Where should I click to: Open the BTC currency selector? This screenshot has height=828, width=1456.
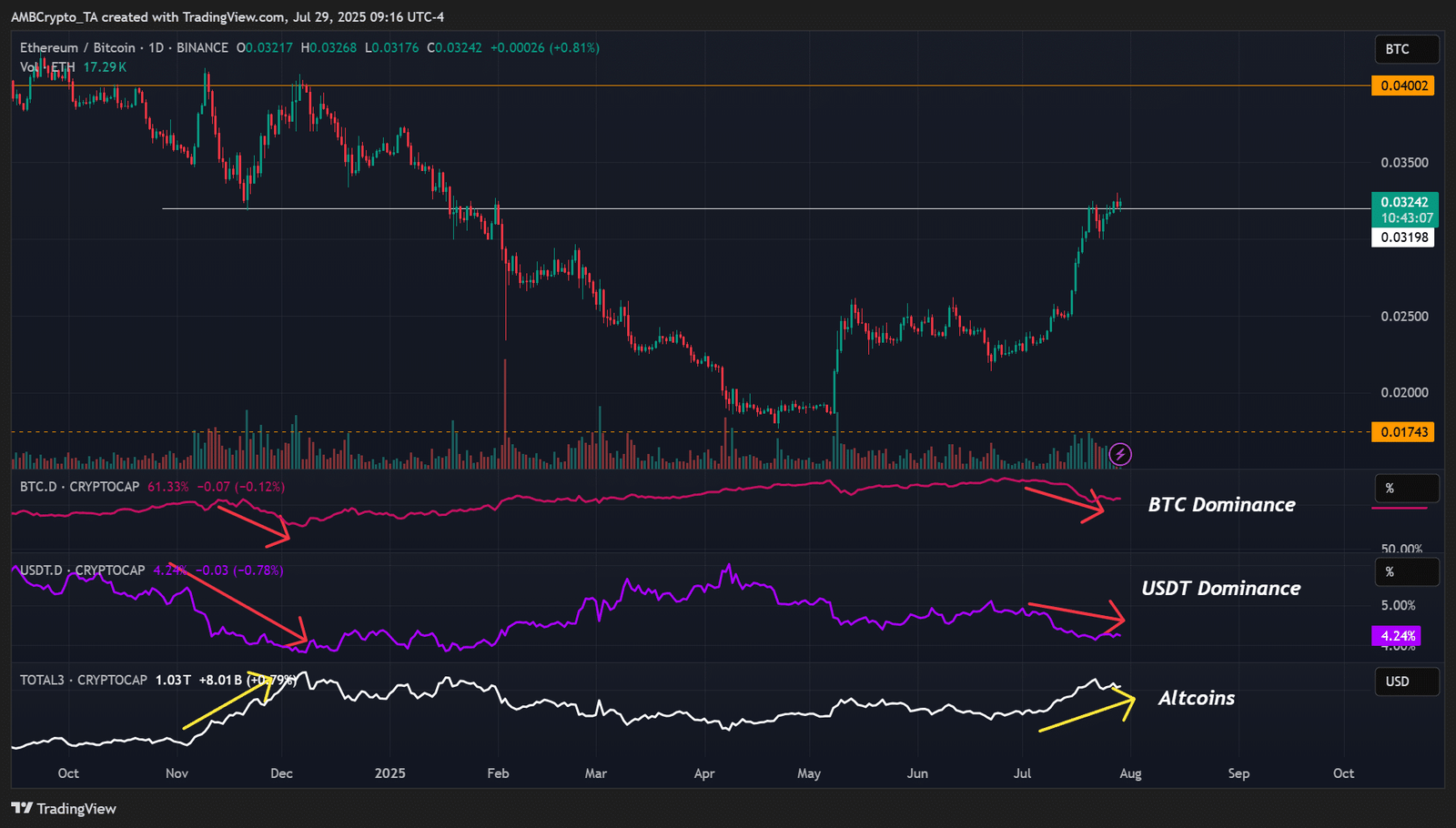tap(1406, 49)
